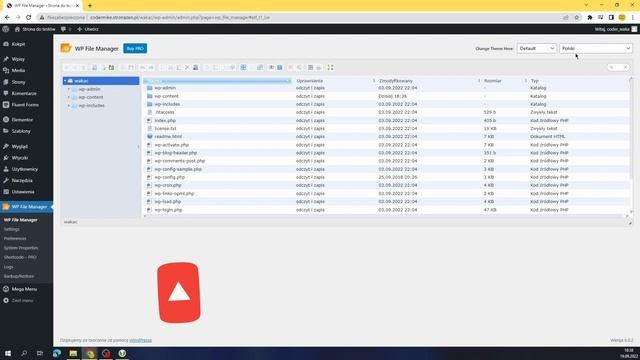Expand wp-includes folder in tree
This screenshot has width=640, height=360.
coord(69,105)
